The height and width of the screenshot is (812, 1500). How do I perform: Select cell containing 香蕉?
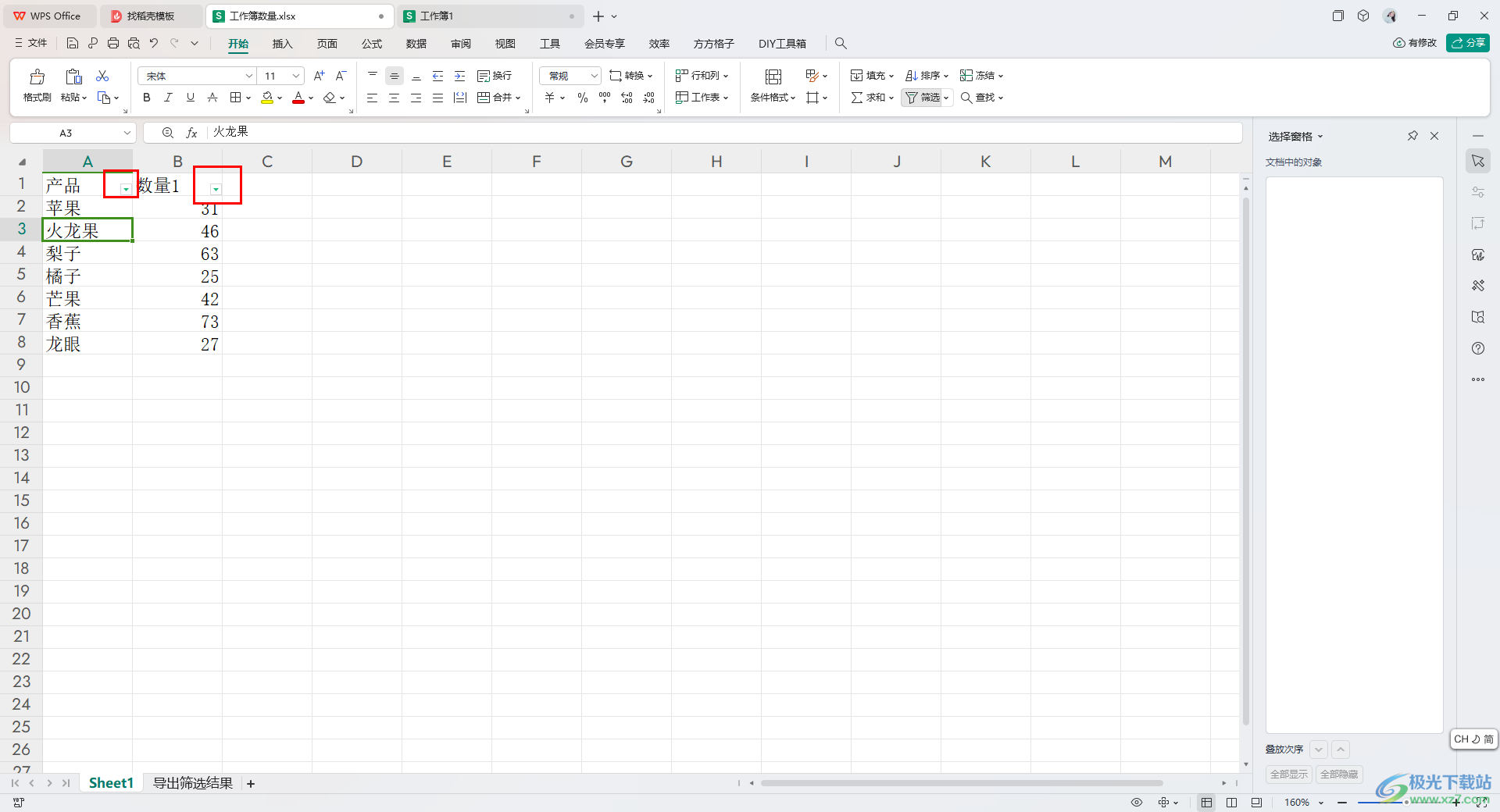(x=87, y=322)
